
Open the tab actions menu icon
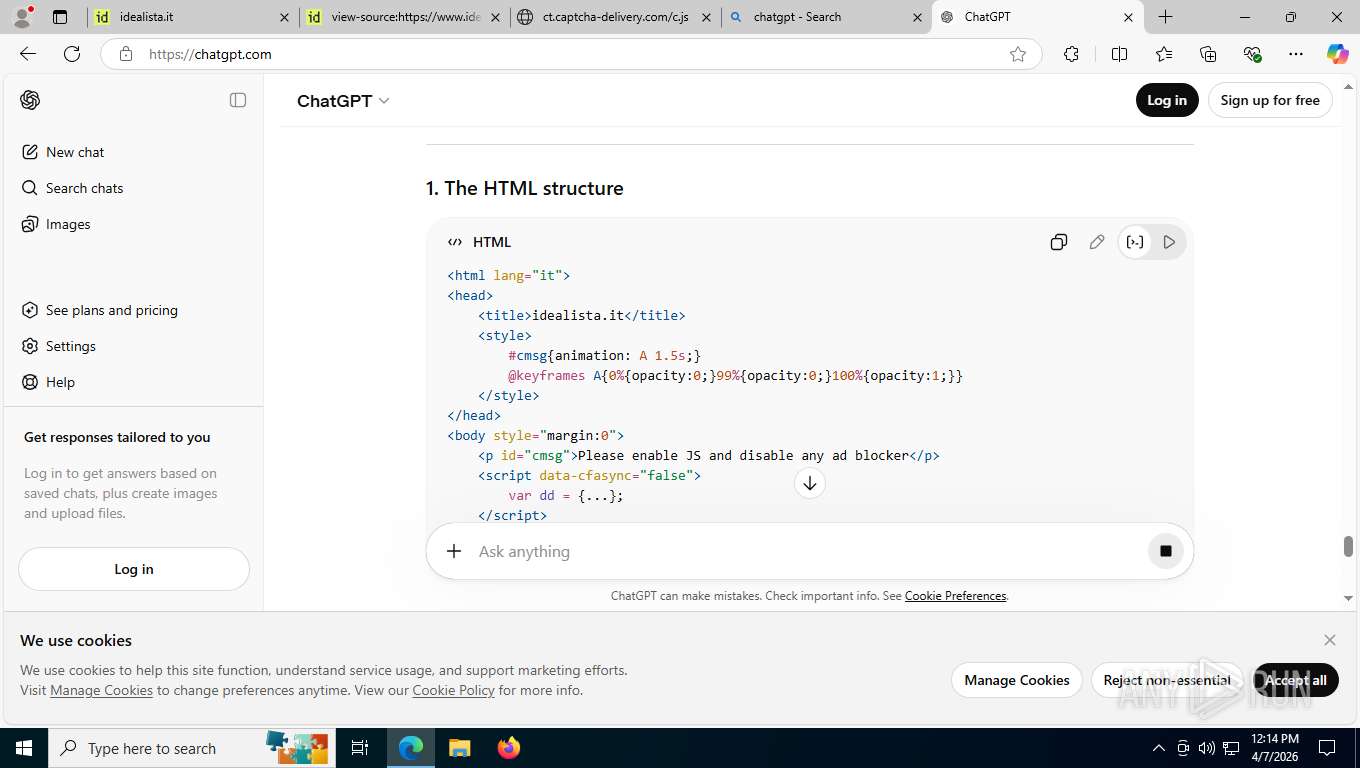tap(60, 17)
